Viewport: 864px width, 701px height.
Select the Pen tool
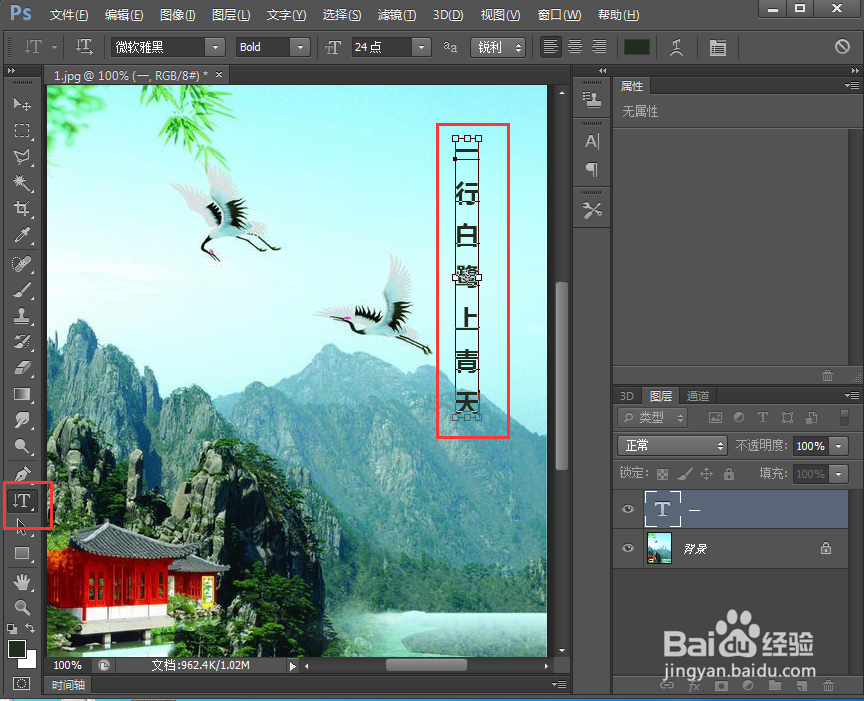click(x=22, y=473)
